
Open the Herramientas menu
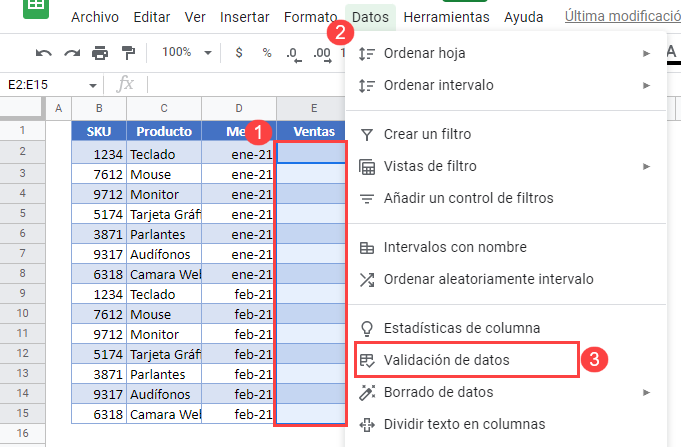pos(446,17)
